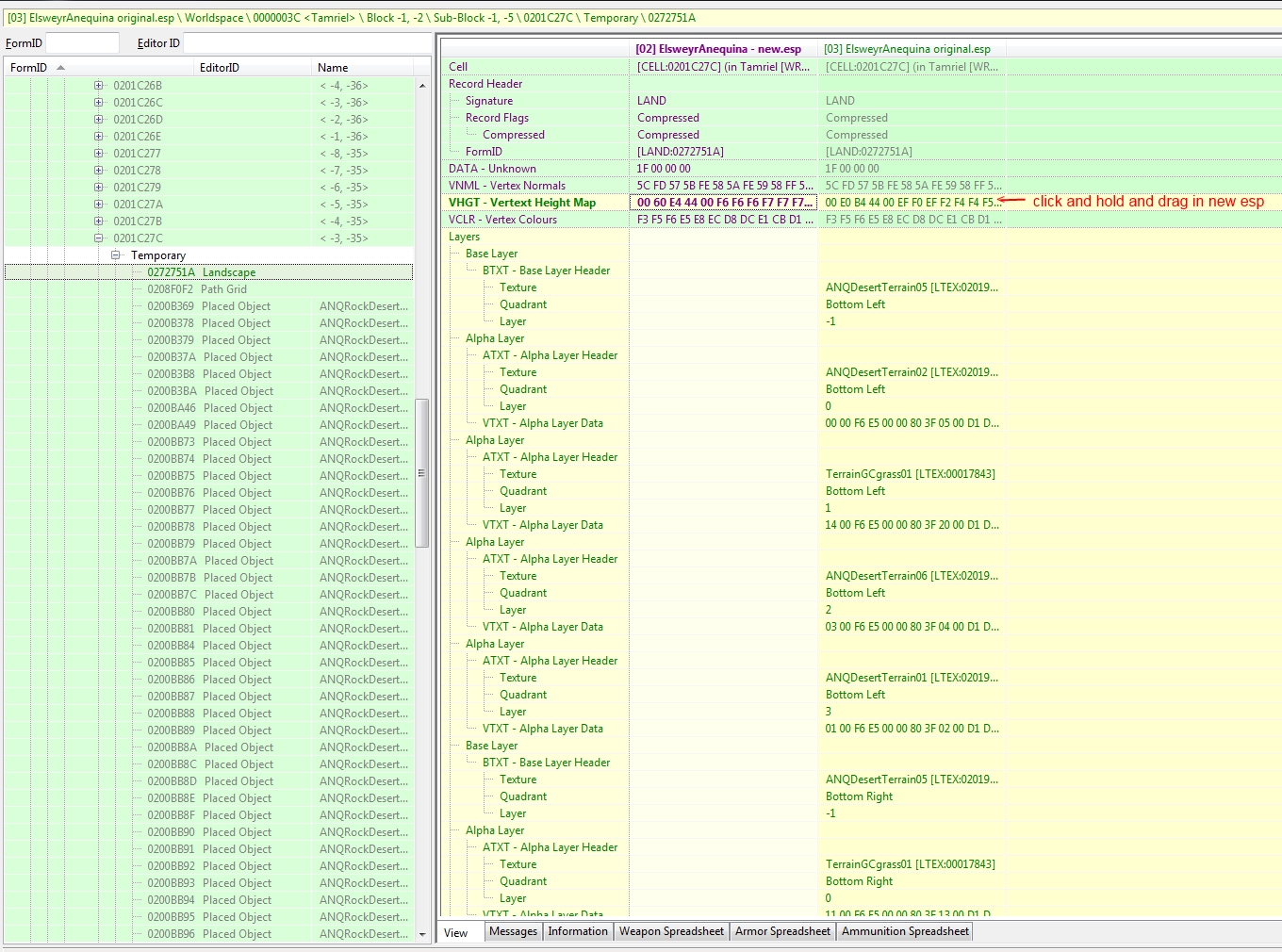The width and height of the screenshot is (1282, 952).
Task: Select texture value 'ANQDesertTerrain06' in original.esp
Action: click(x=912, y=576)
